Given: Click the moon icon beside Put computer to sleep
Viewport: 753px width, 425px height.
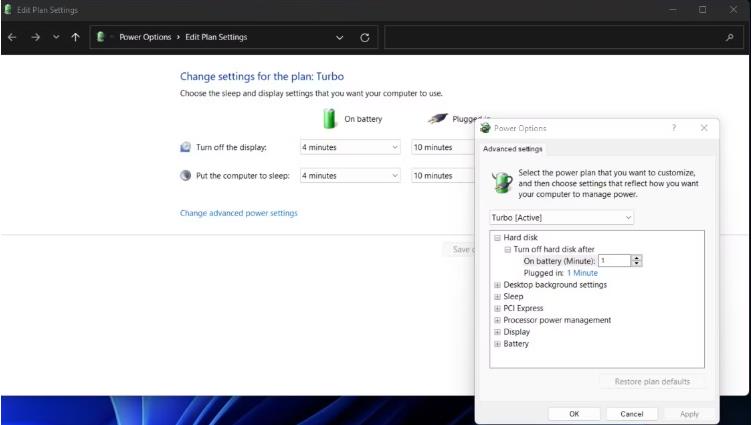Looking at the screenshot, I should tap(185, 176).
